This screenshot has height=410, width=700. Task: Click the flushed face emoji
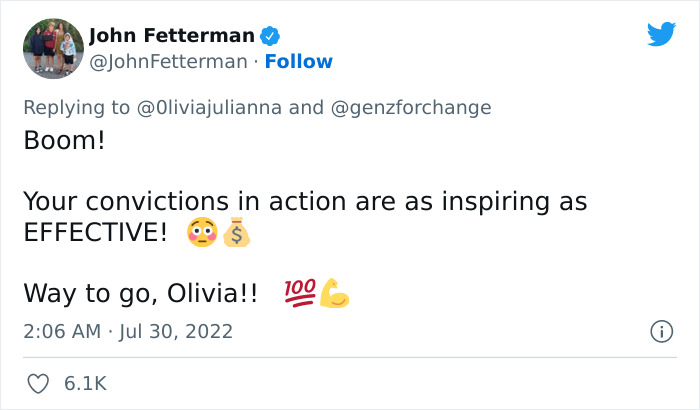pos(202,234)
